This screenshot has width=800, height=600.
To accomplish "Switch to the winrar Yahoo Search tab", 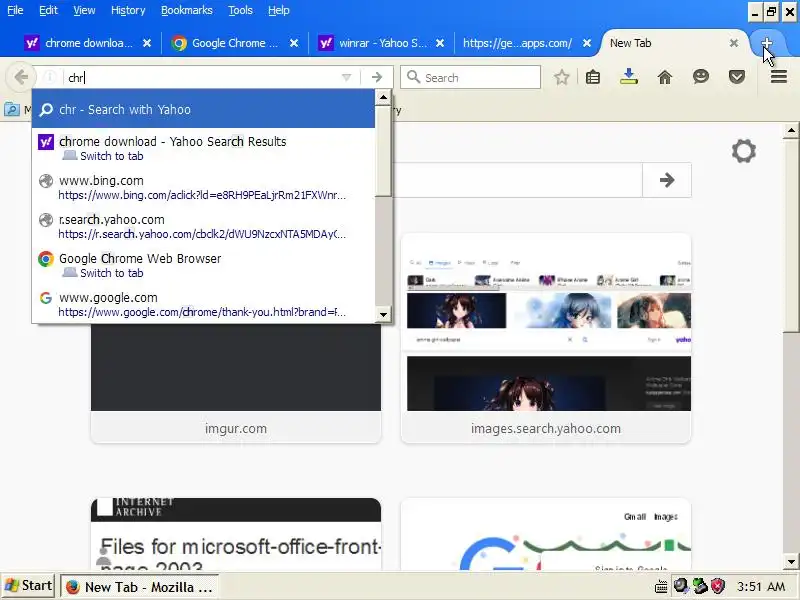I will (382, 43).
